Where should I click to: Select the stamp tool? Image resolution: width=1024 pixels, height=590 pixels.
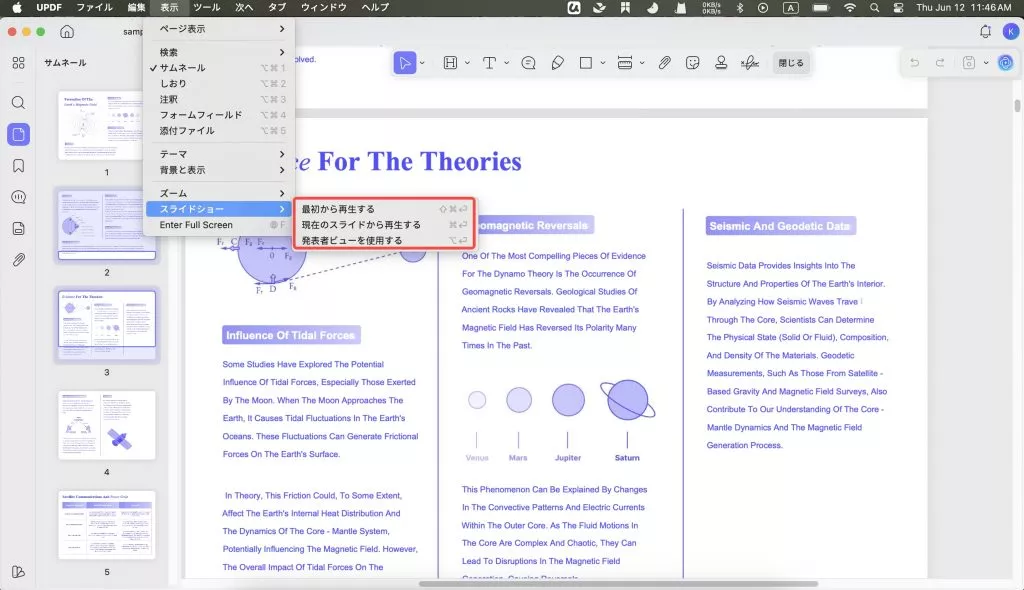click(x=721, y=63)
